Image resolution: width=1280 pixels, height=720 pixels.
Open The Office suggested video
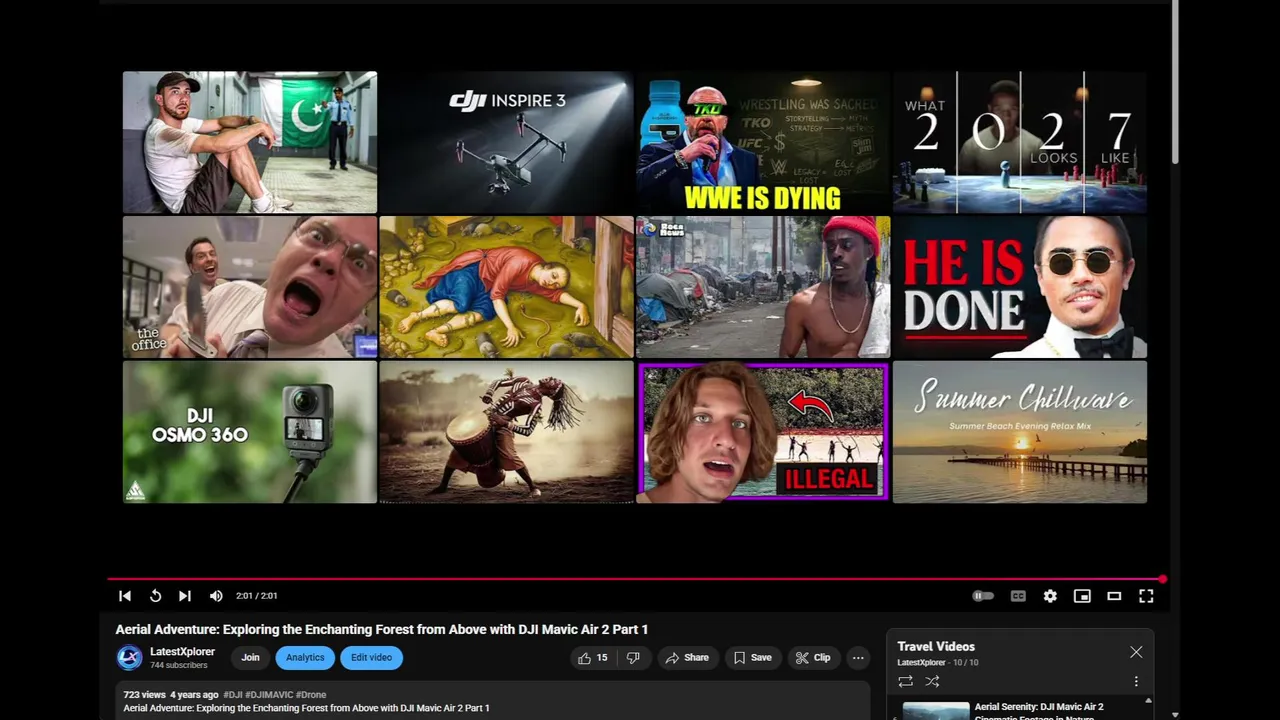coord(250,287)
